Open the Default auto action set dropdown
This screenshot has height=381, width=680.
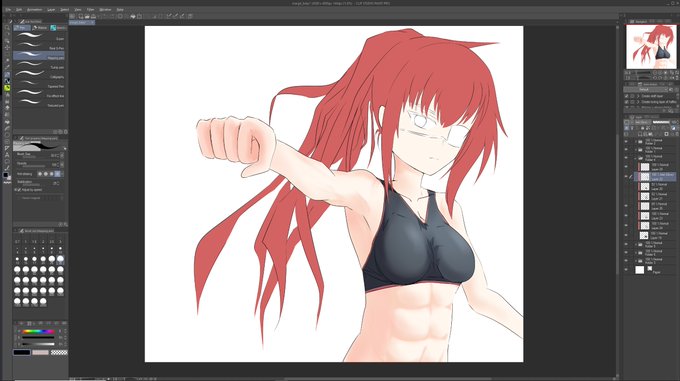646,89
